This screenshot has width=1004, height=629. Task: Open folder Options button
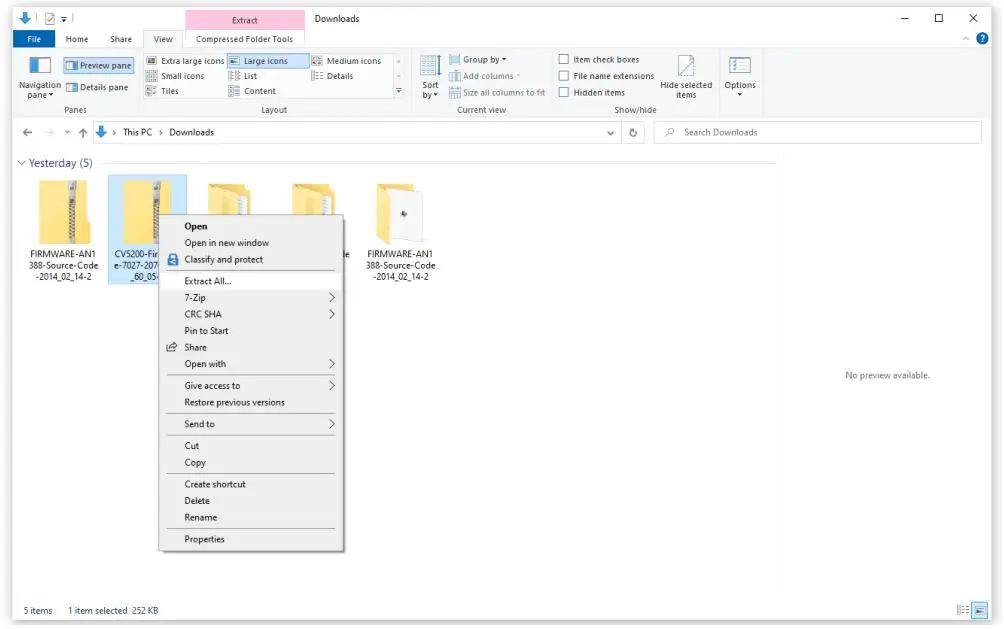coord(740,78)
